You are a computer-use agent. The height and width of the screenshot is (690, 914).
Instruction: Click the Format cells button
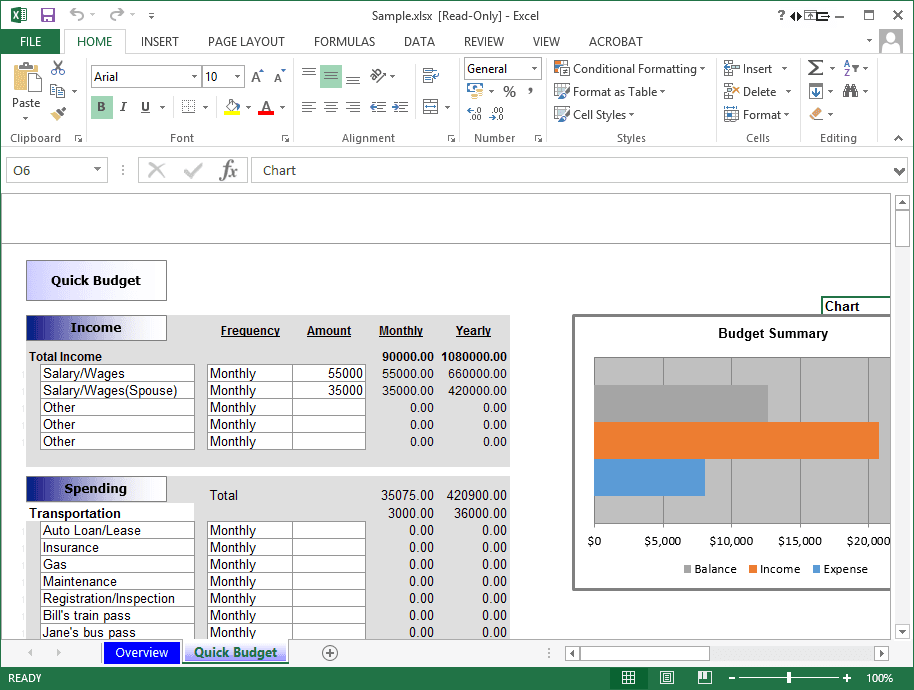pyautogui.click(x=757, y=115)
